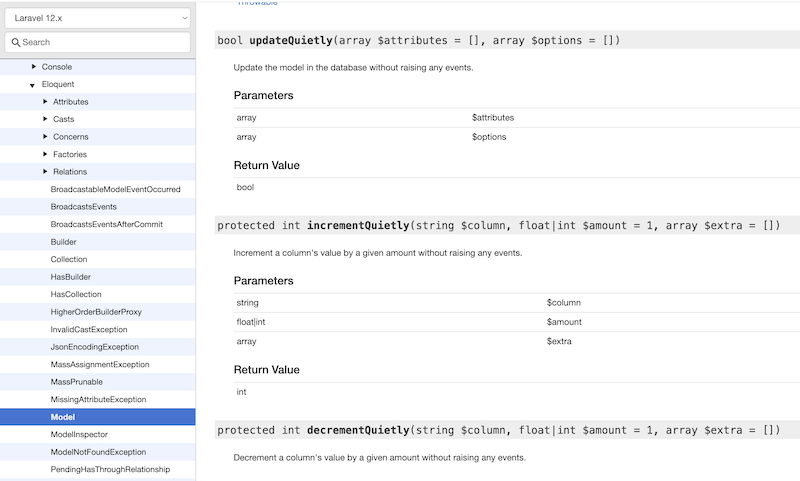Open the Laravel 12.x version dropdown
800x481 pixels.
97,17
